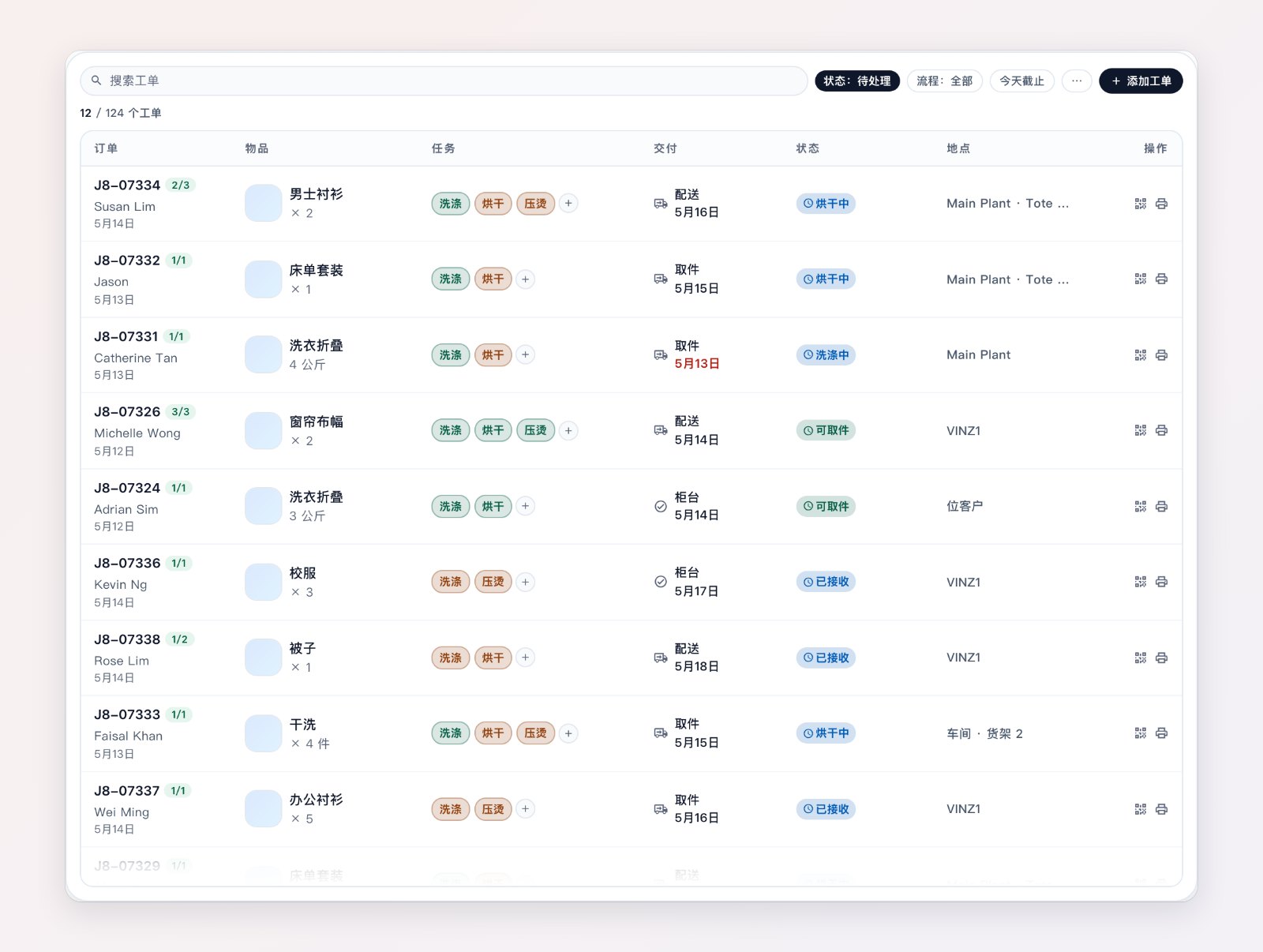The height and width of the screenshot is (952, 1263).
Task: Open QR code for order J8-07326
Action: [x=1141, y=430]
